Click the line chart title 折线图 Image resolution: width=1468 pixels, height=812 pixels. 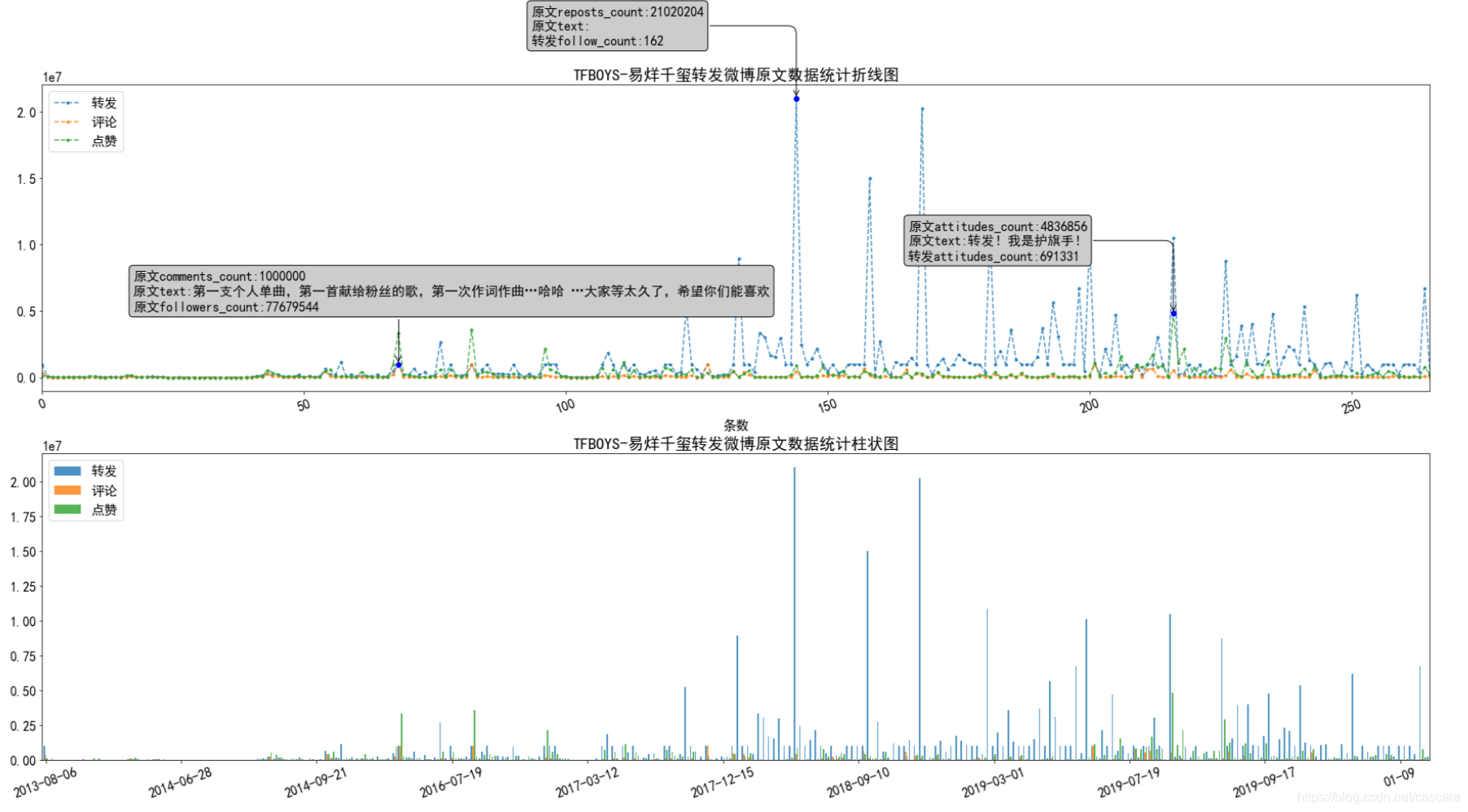tap(736, 75)
